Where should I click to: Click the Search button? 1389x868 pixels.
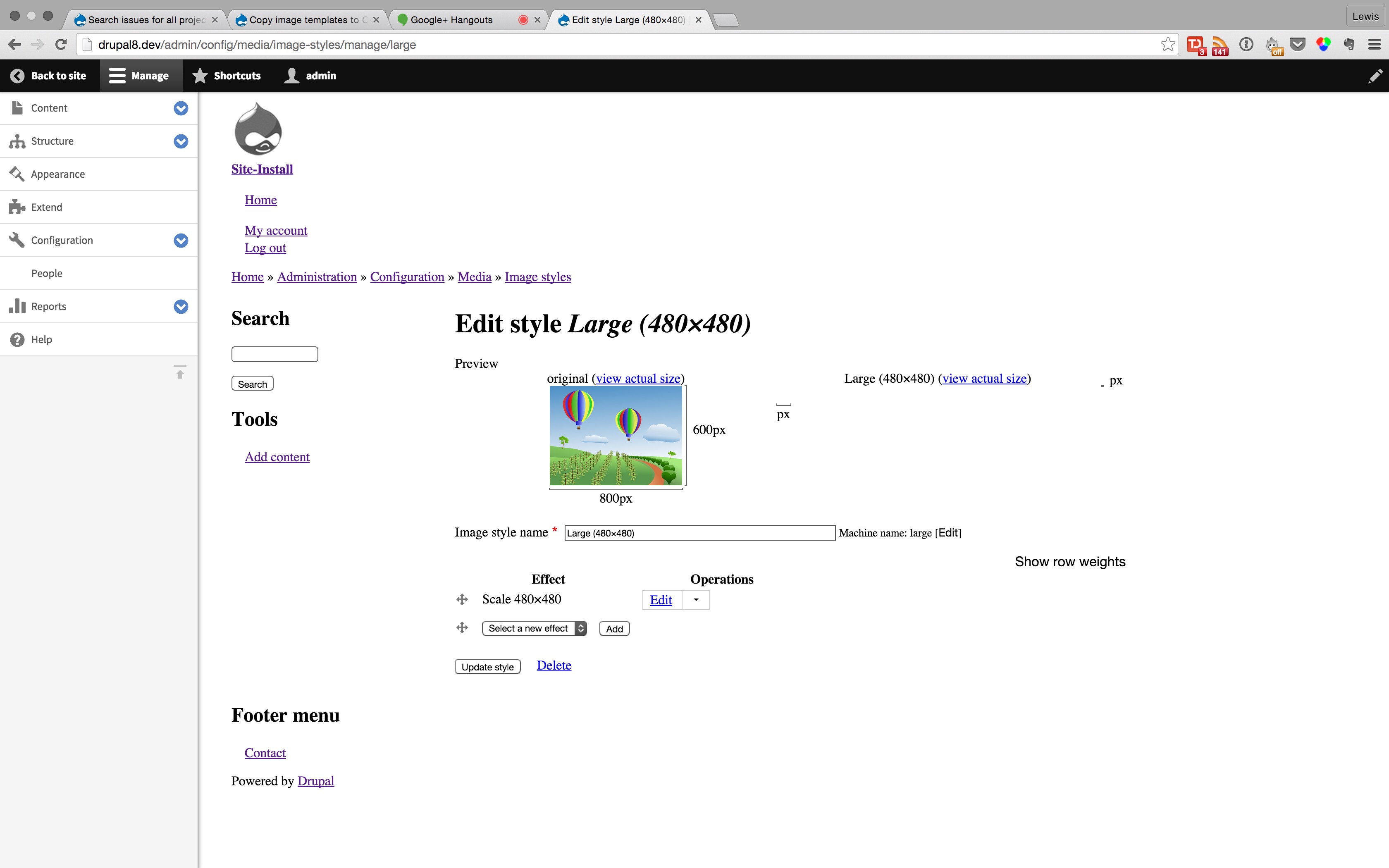(253, 384)
